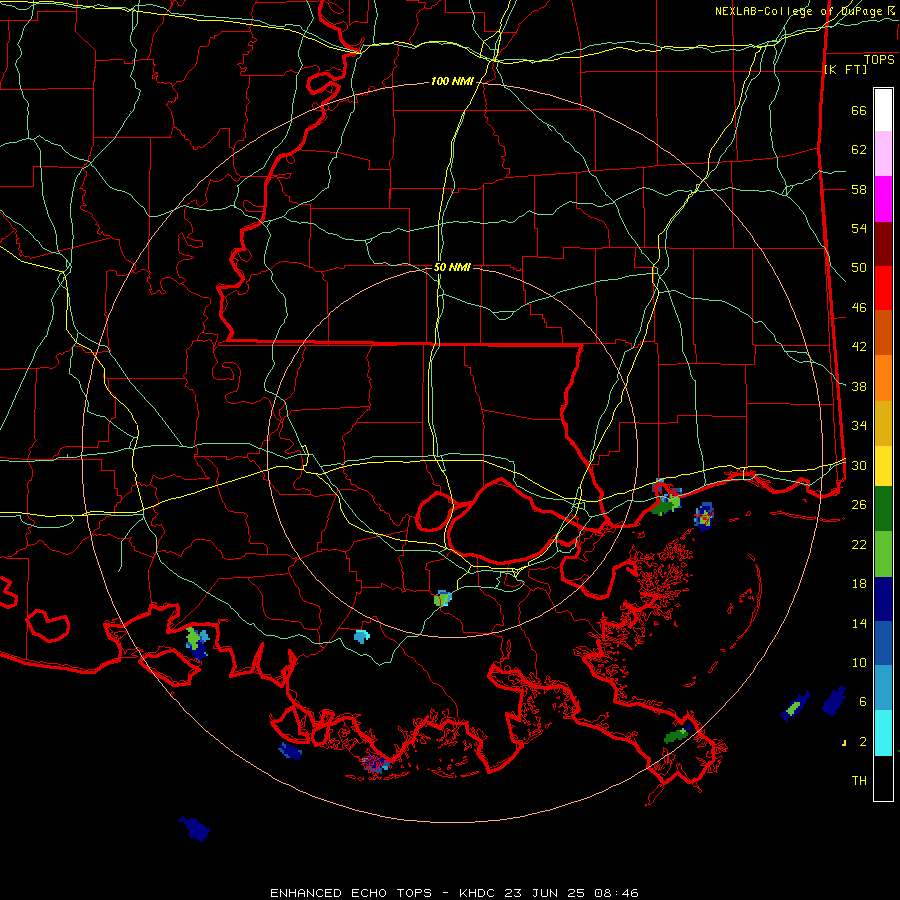Click the legend value '30'

[x=859, y=465]
